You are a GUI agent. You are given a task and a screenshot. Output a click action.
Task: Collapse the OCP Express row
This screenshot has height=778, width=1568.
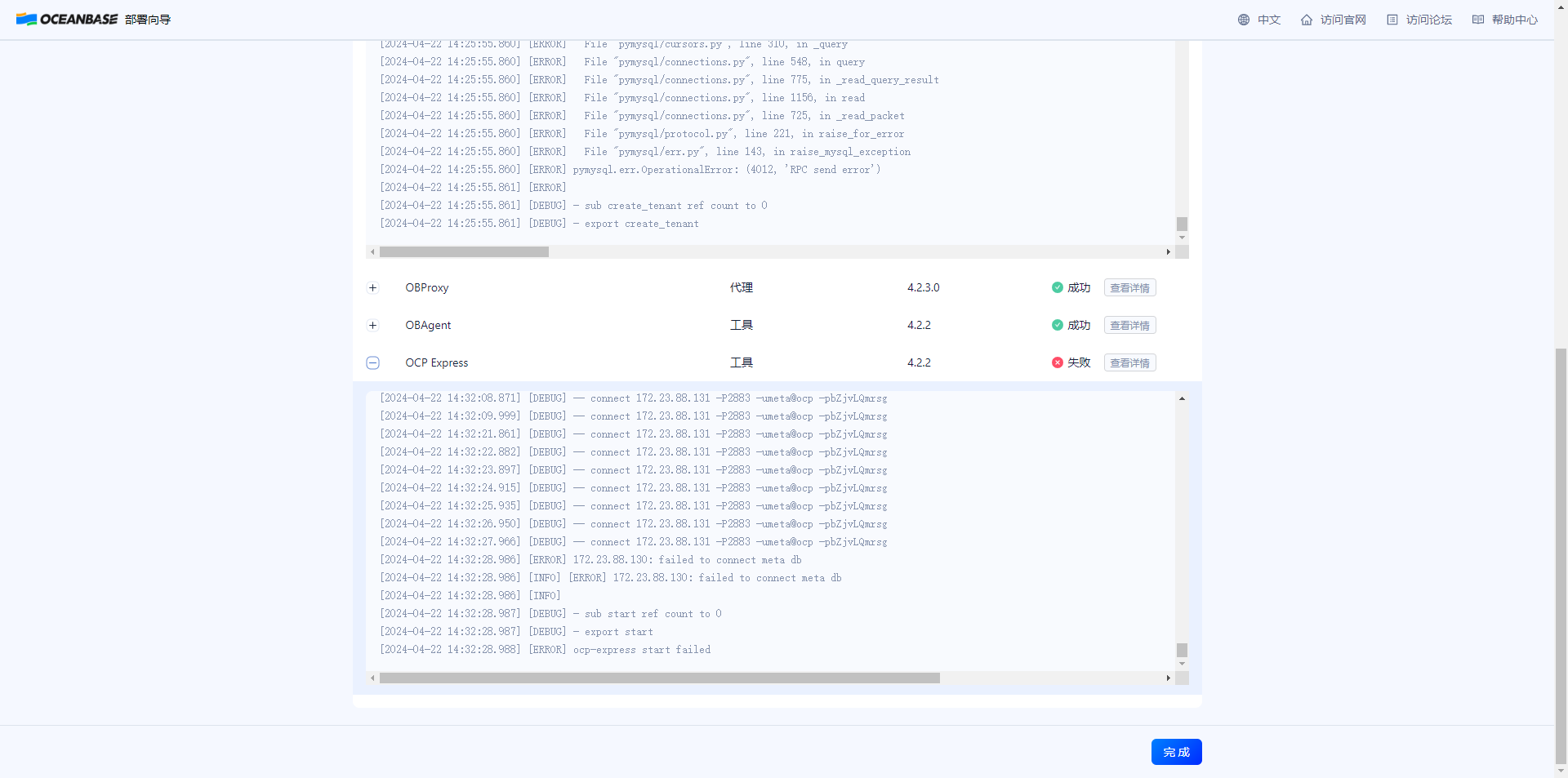click(373, 362)
